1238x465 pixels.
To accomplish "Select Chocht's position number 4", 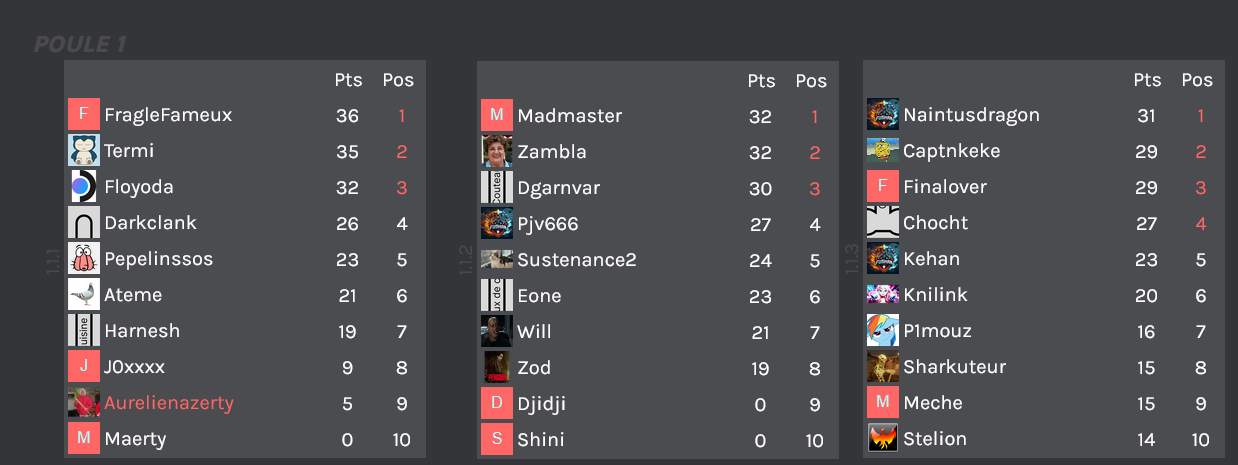I will point(1201,223).
